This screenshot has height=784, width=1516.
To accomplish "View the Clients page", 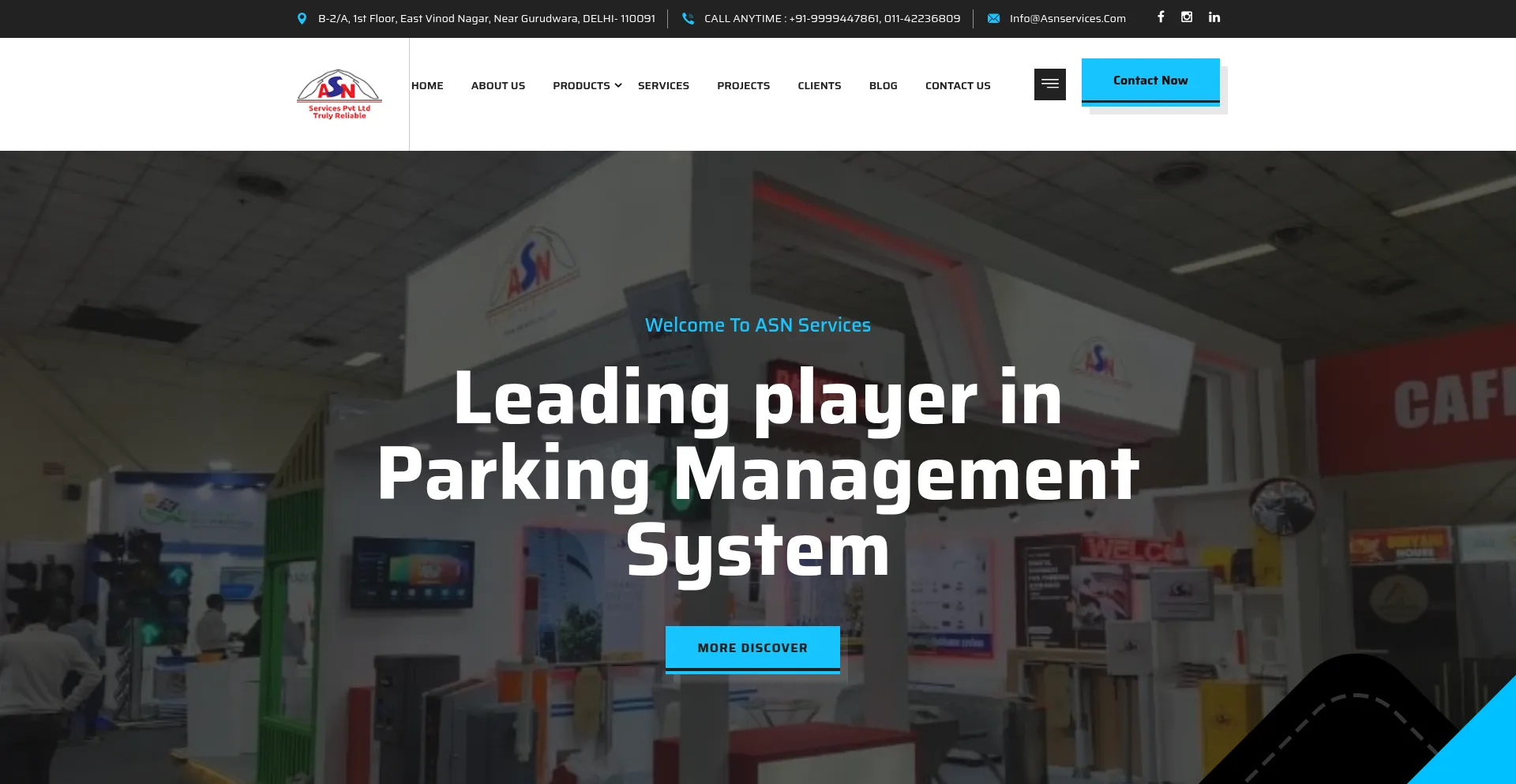I will tap(820, 85).
